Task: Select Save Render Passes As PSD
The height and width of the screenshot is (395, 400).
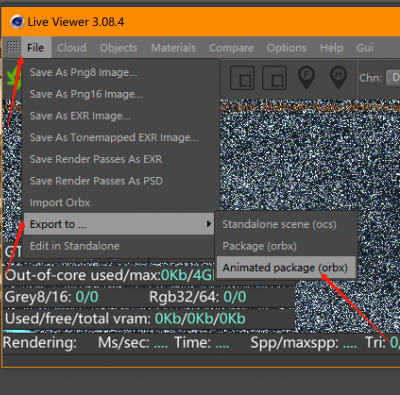Action: (121, 181)
